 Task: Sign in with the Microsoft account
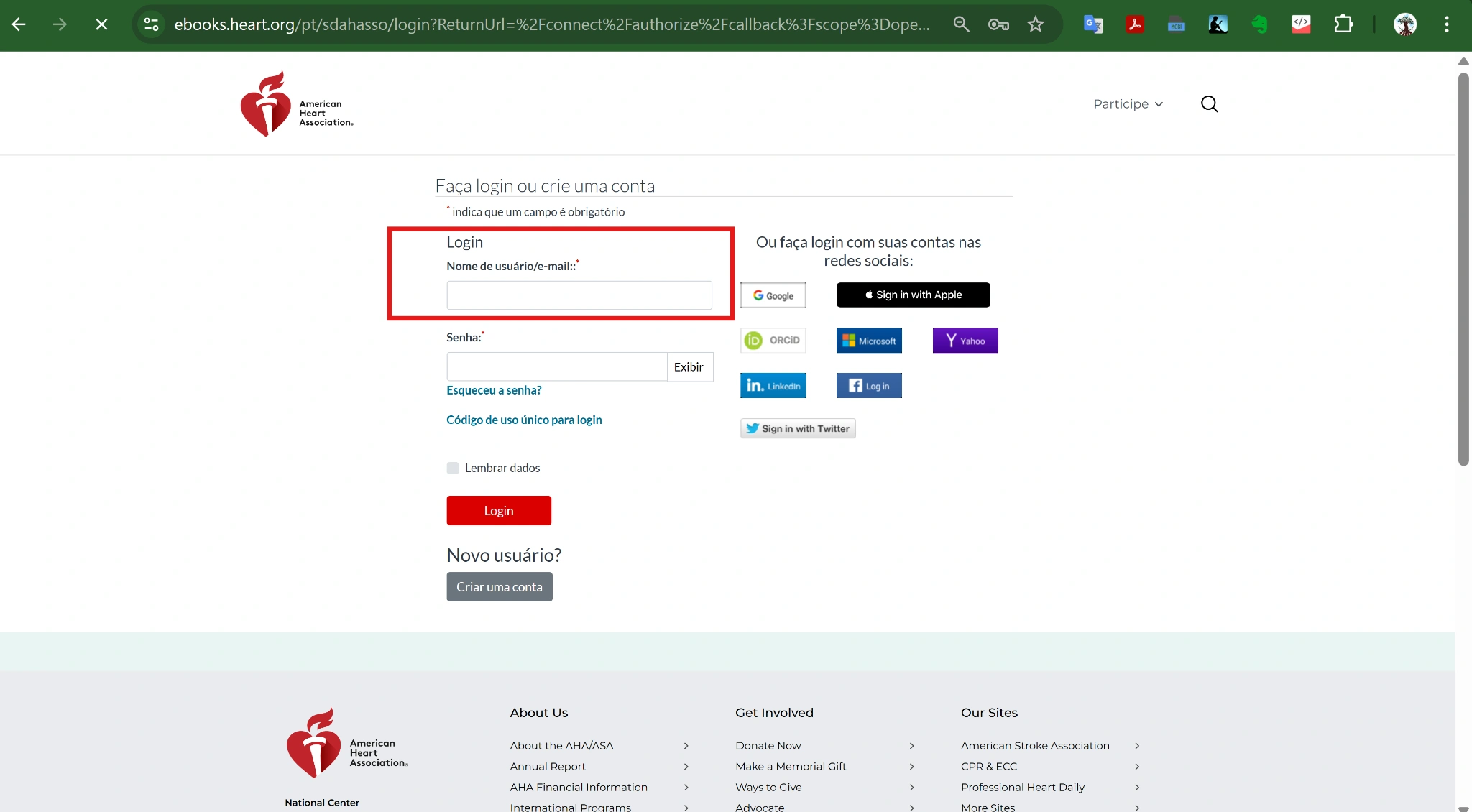point(869,340)
